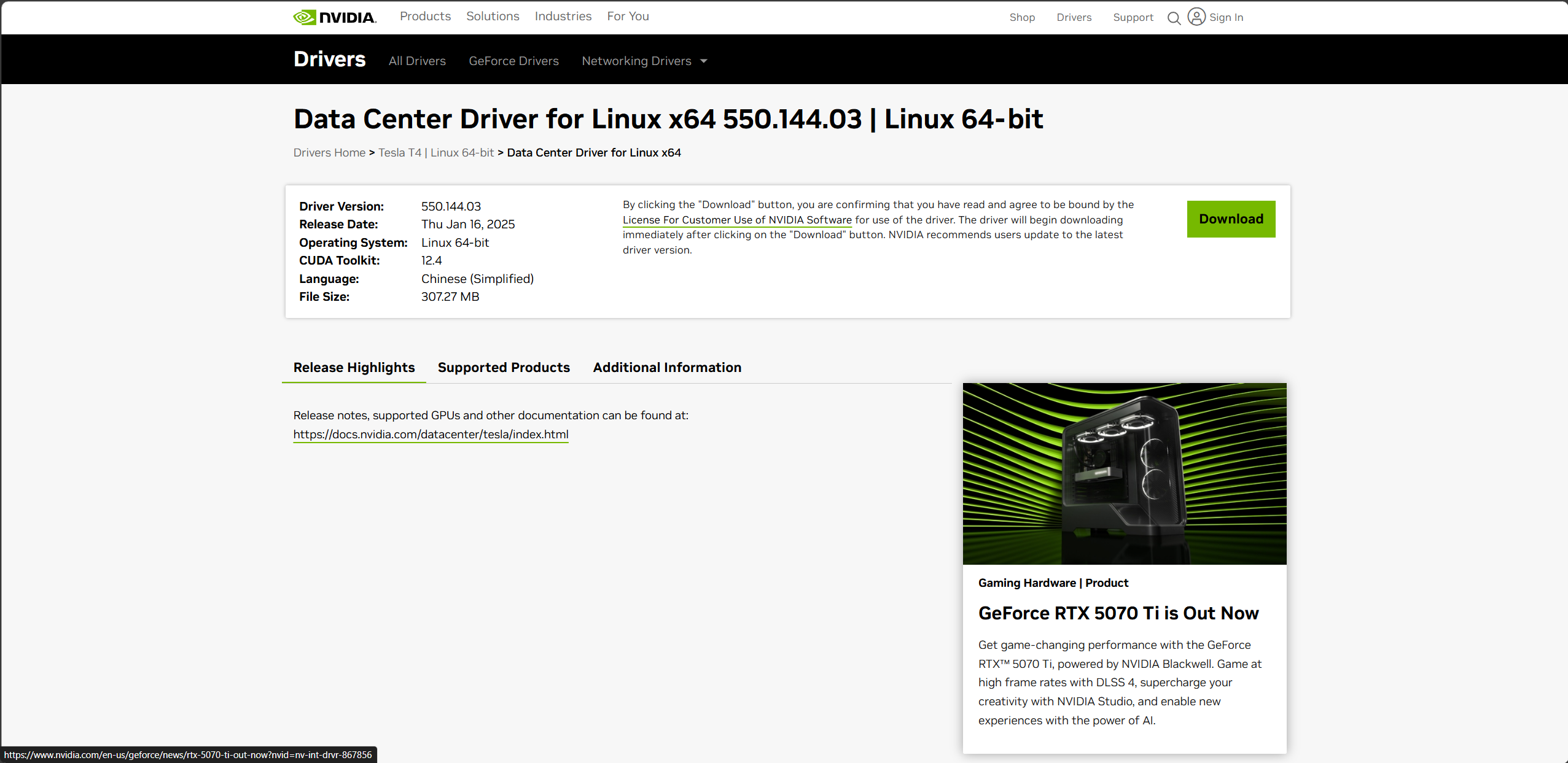Click the release date Thu Jan 16, 2025
Screen dimensions: 1568x763
(468, 225)
